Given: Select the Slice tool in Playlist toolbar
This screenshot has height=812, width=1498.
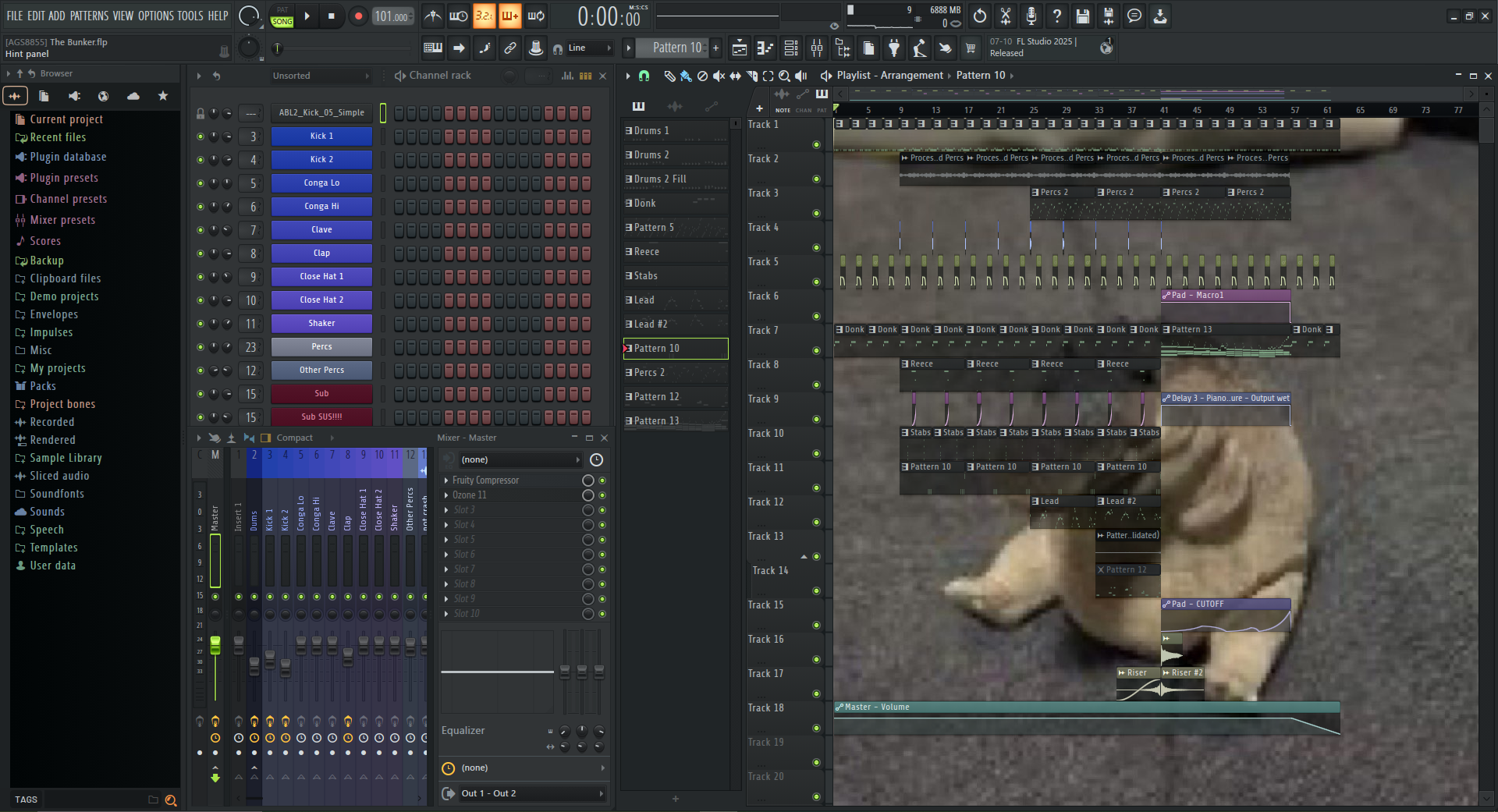Looking at the screenshot, I should point(751,76).
